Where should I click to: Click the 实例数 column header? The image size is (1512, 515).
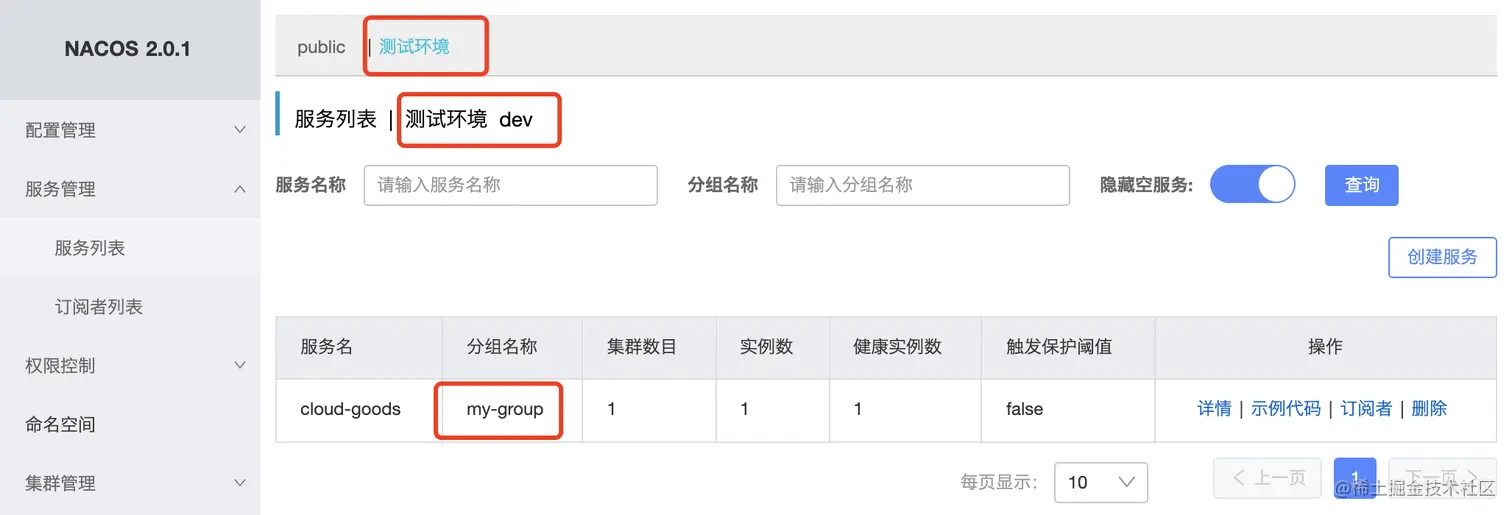coord(772,347)
